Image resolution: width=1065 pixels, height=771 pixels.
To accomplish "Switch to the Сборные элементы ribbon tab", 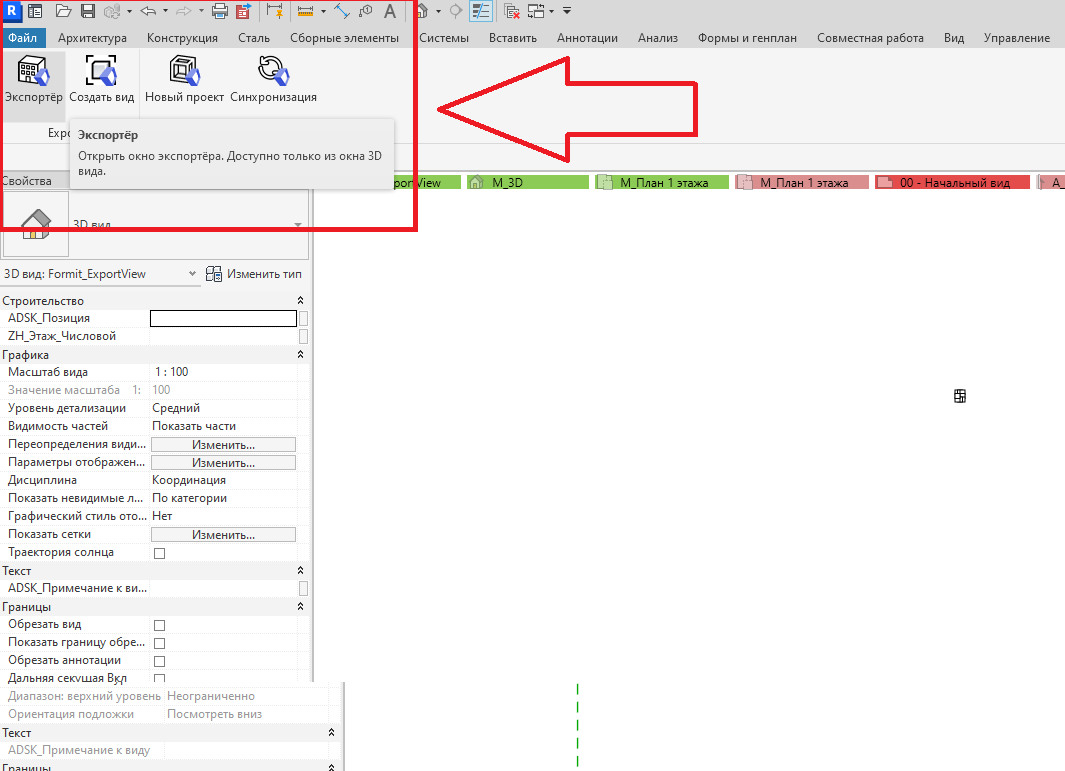I will 344,38.
